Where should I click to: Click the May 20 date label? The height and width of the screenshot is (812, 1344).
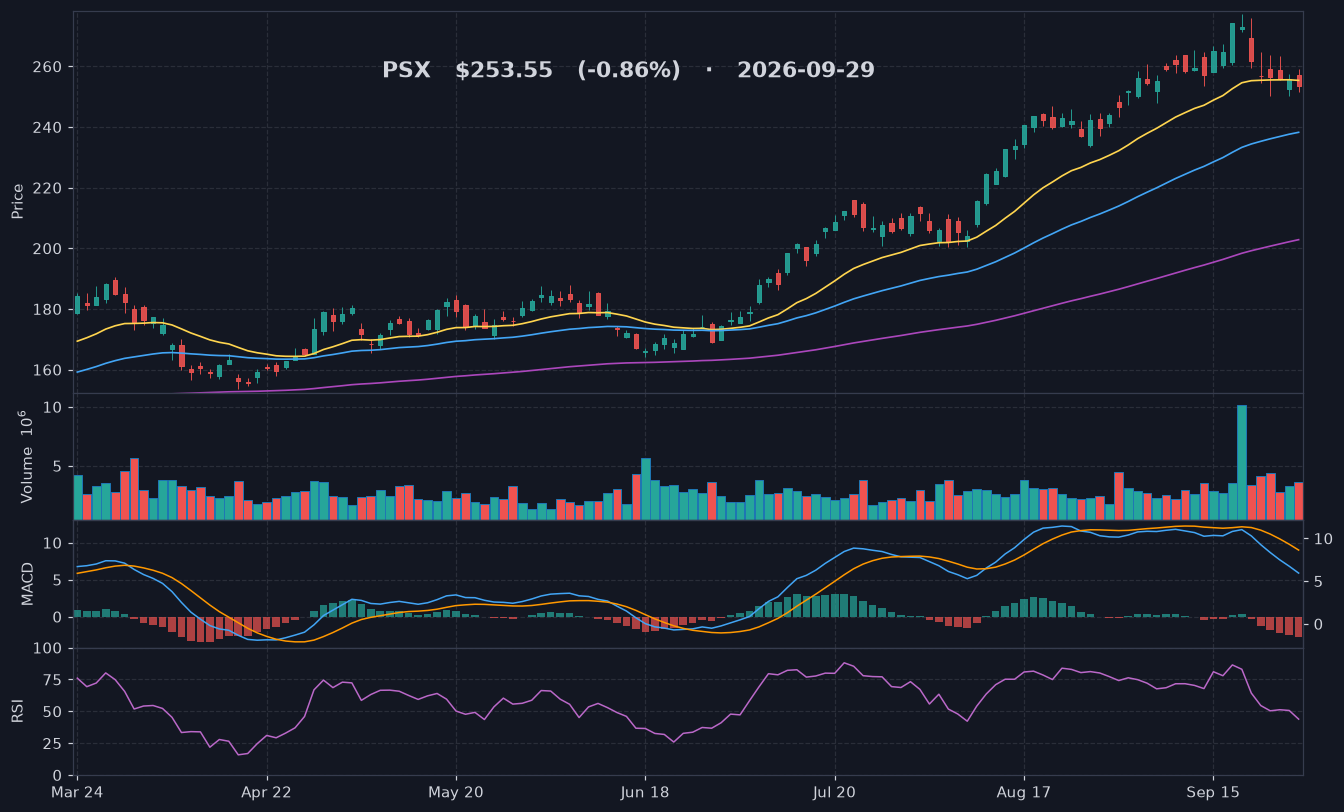(456, 792)
